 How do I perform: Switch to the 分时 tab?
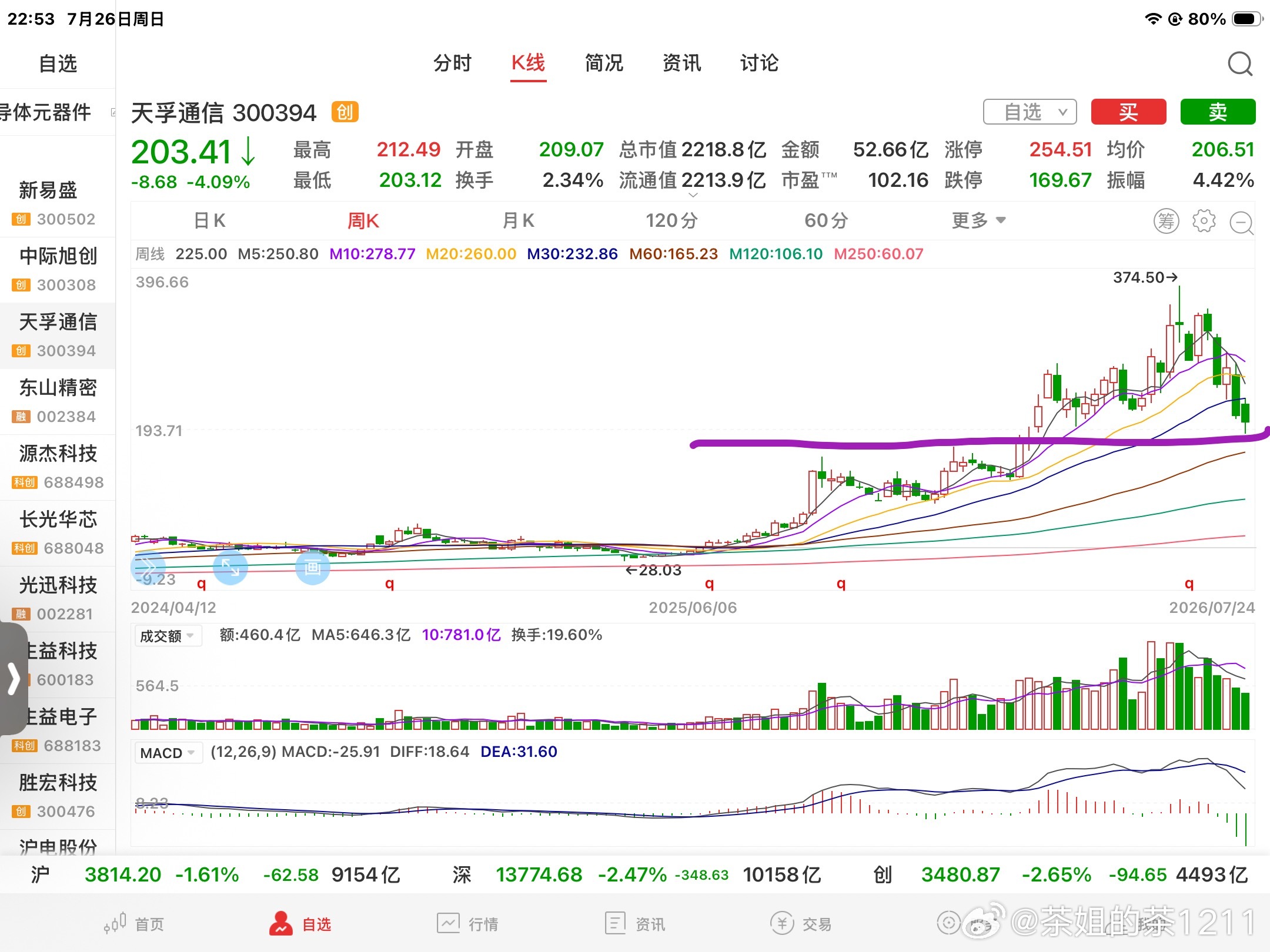click(x=452, y=63)
